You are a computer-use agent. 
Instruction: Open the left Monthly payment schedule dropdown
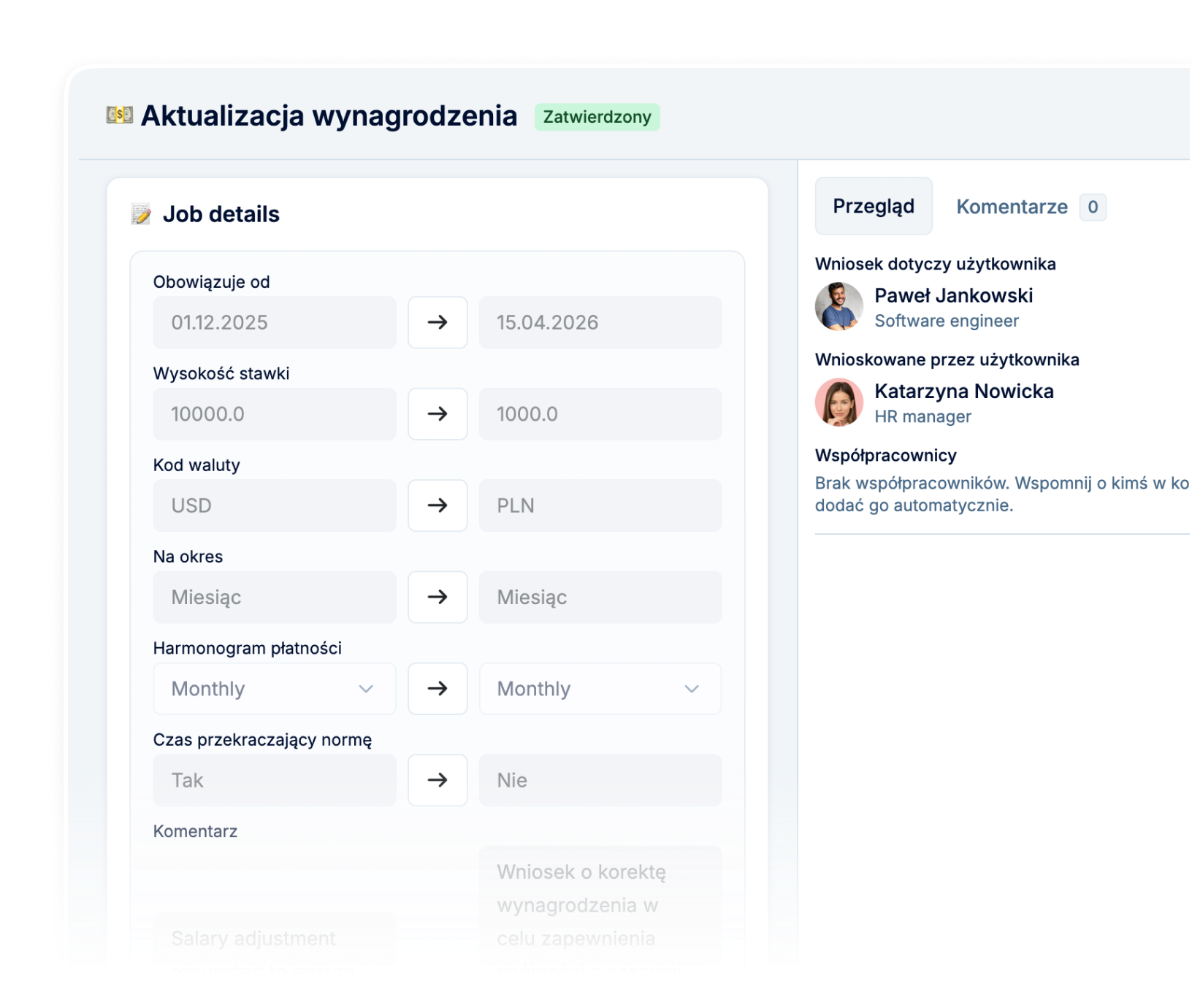click(274, 689)
